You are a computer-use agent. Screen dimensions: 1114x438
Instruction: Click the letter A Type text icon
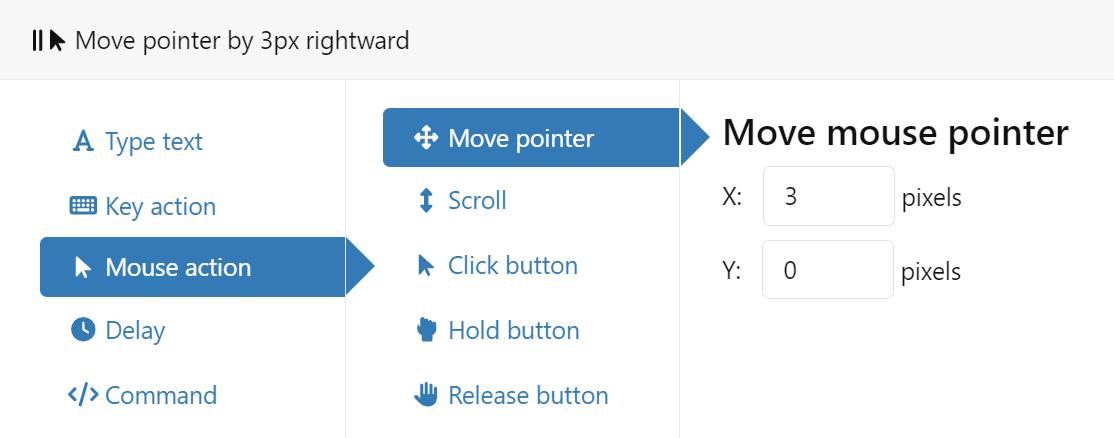pyautogui.click(x=83, y=142)
